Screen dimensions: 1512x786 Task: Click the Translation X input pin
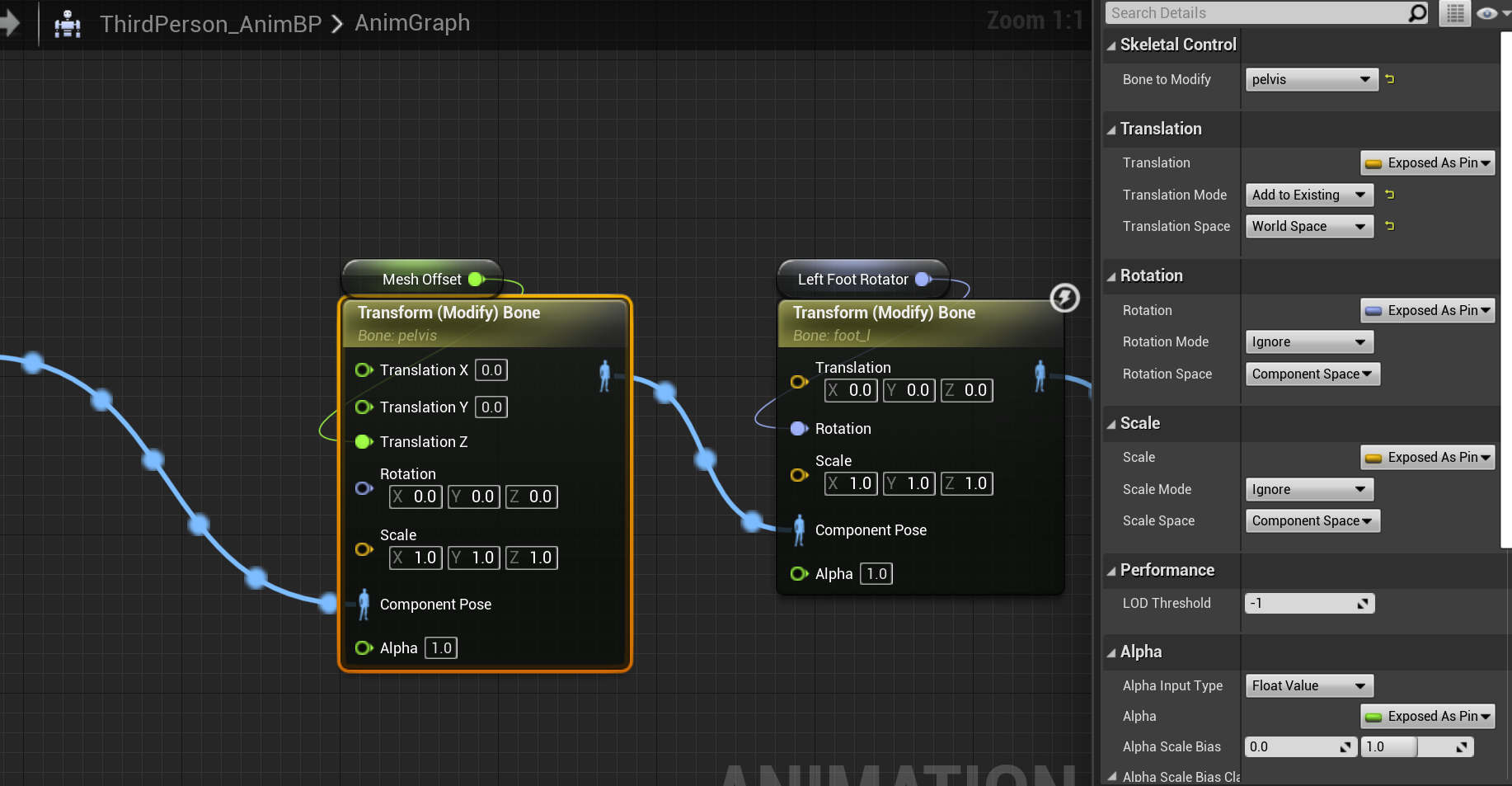click(x=364, y=370)
